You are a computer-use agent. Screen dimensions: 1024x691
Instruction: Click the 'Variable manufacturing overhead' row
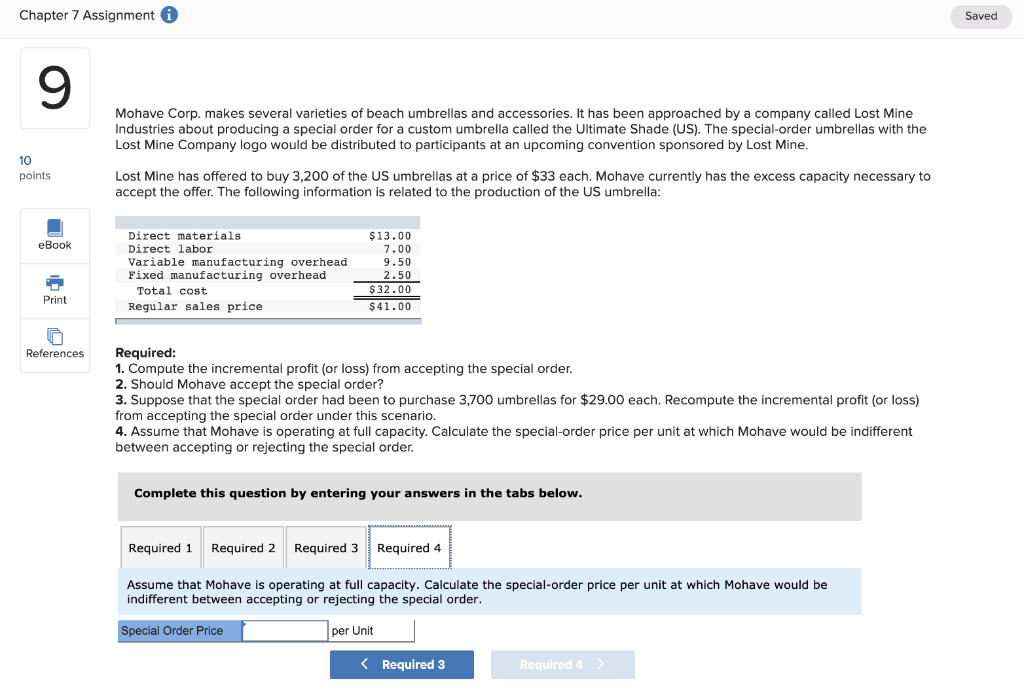pos(268,262)
